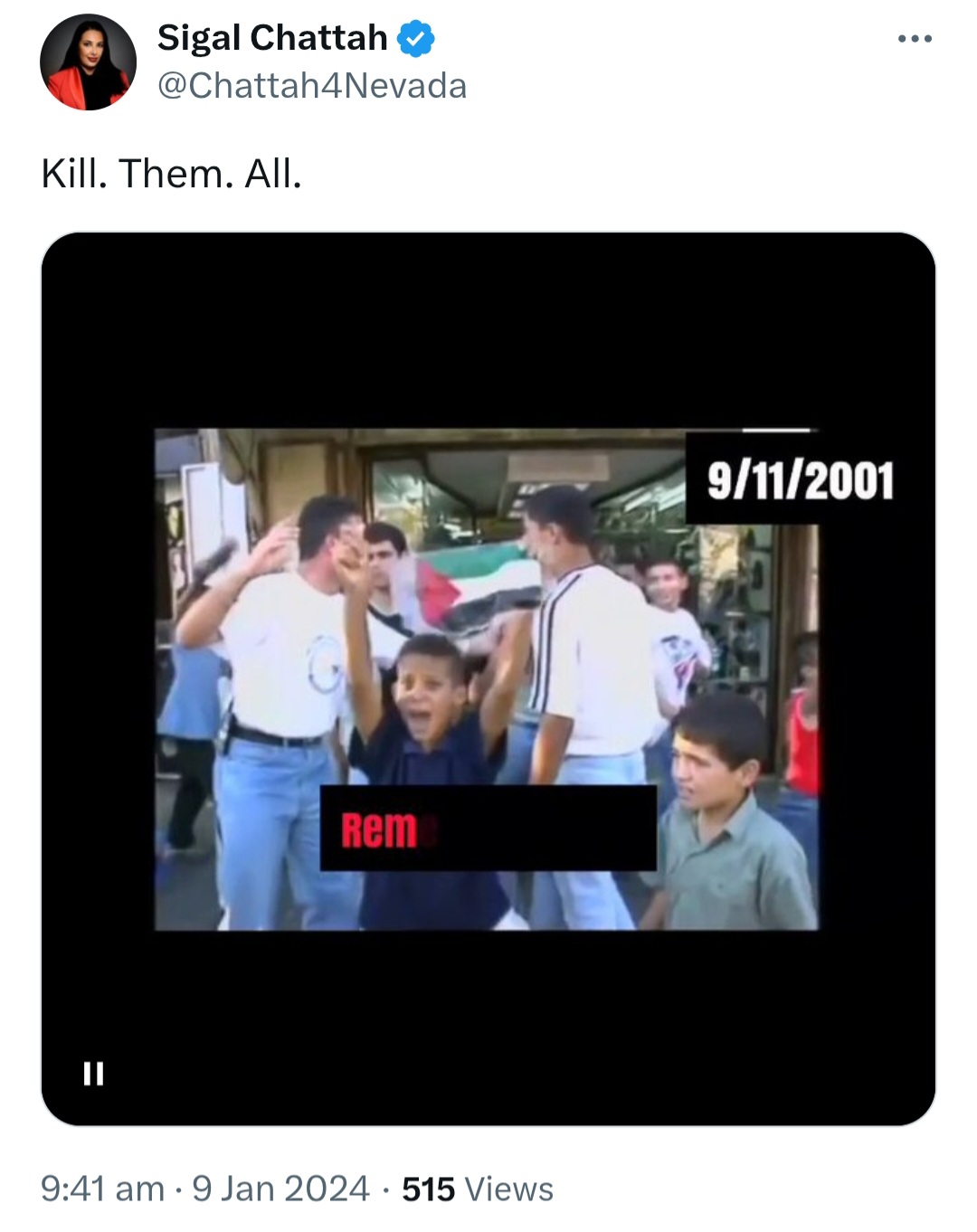Click the red Rem caption box in video
This screenshot has height=1232, width=977.
[x=488, y=828]
